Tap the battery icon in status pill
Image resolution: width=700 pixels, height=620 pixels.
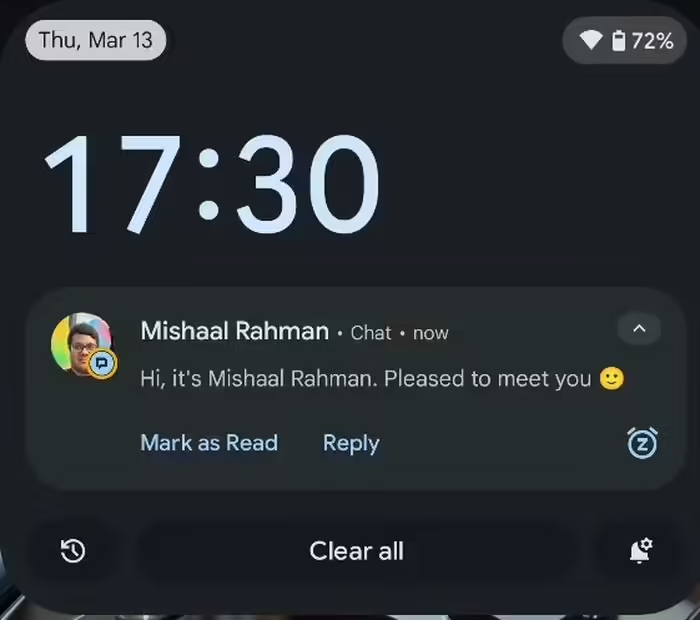point(618,41)
